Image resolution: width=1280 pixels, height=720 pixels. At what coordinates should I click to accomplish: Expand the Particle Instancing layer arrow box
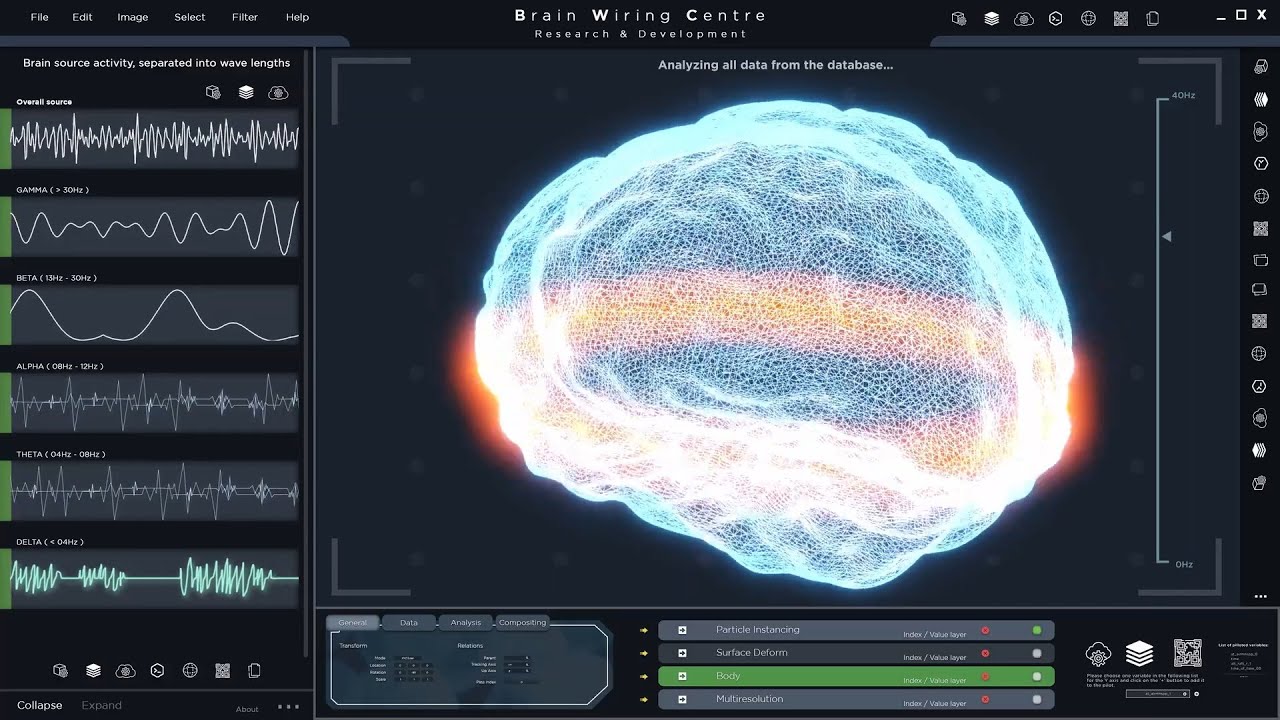(682, 630)
